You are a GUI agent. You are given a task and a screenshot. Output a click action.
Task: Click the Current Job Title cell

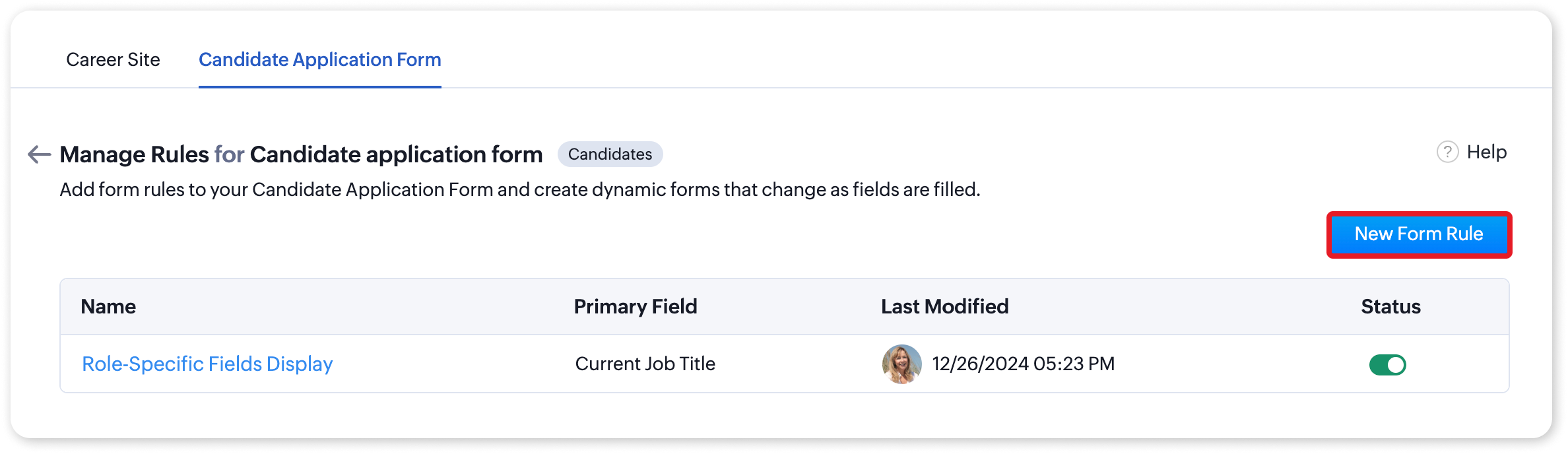(x=645, y=364)
